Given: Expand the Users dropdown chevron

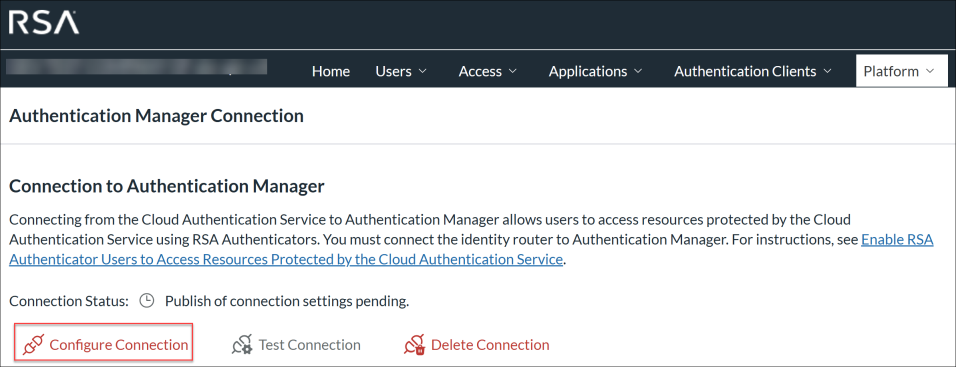Looking at the screenshot, I should point(423,71).
